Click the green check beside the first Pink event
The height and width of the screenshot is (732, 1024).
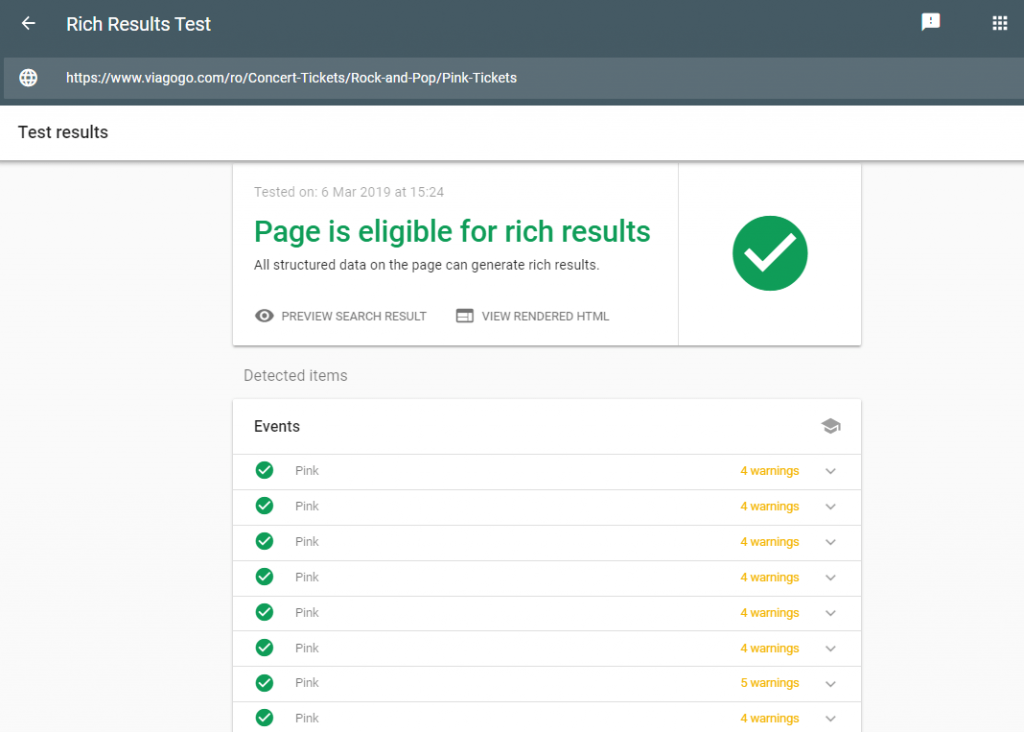(x=264, y=470)
